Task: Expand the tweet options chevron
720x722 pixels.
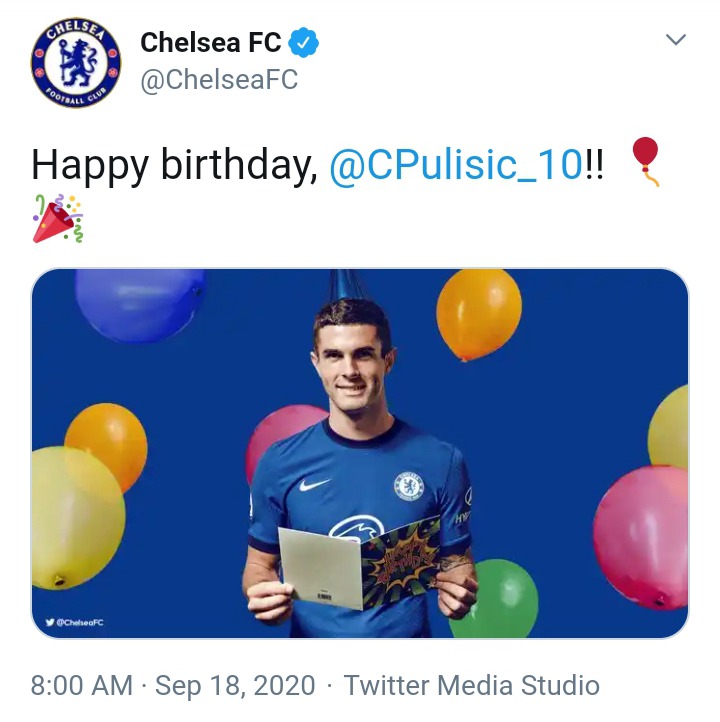Action: (x=676, y=40)
